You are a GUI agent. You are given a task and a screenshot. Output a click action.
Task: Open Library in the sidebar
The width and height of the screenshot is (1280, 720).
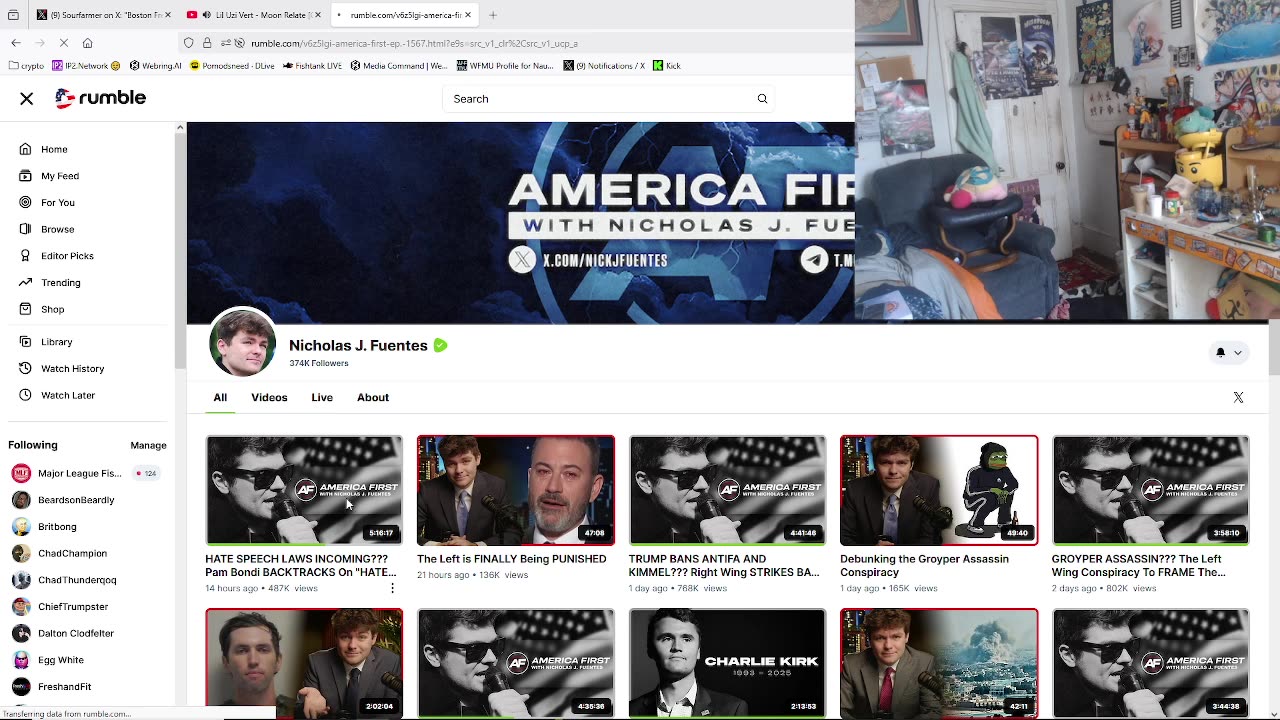click(56, 342)
